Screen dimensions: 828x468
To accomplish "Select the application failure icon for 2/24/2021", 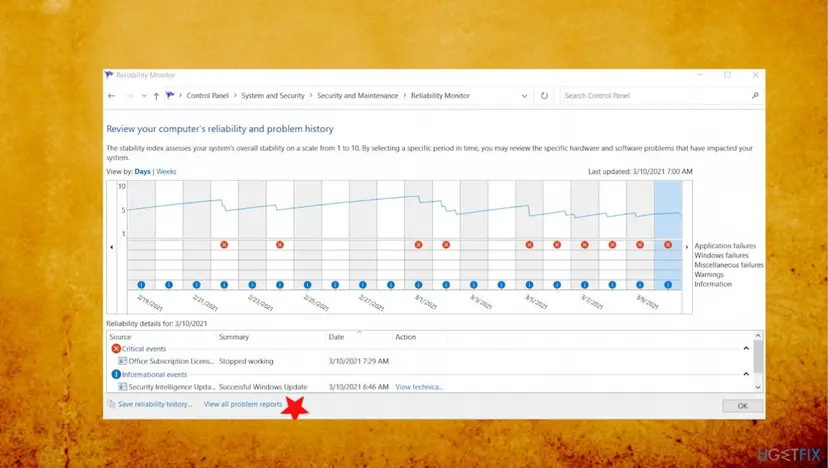I will 280,245.
